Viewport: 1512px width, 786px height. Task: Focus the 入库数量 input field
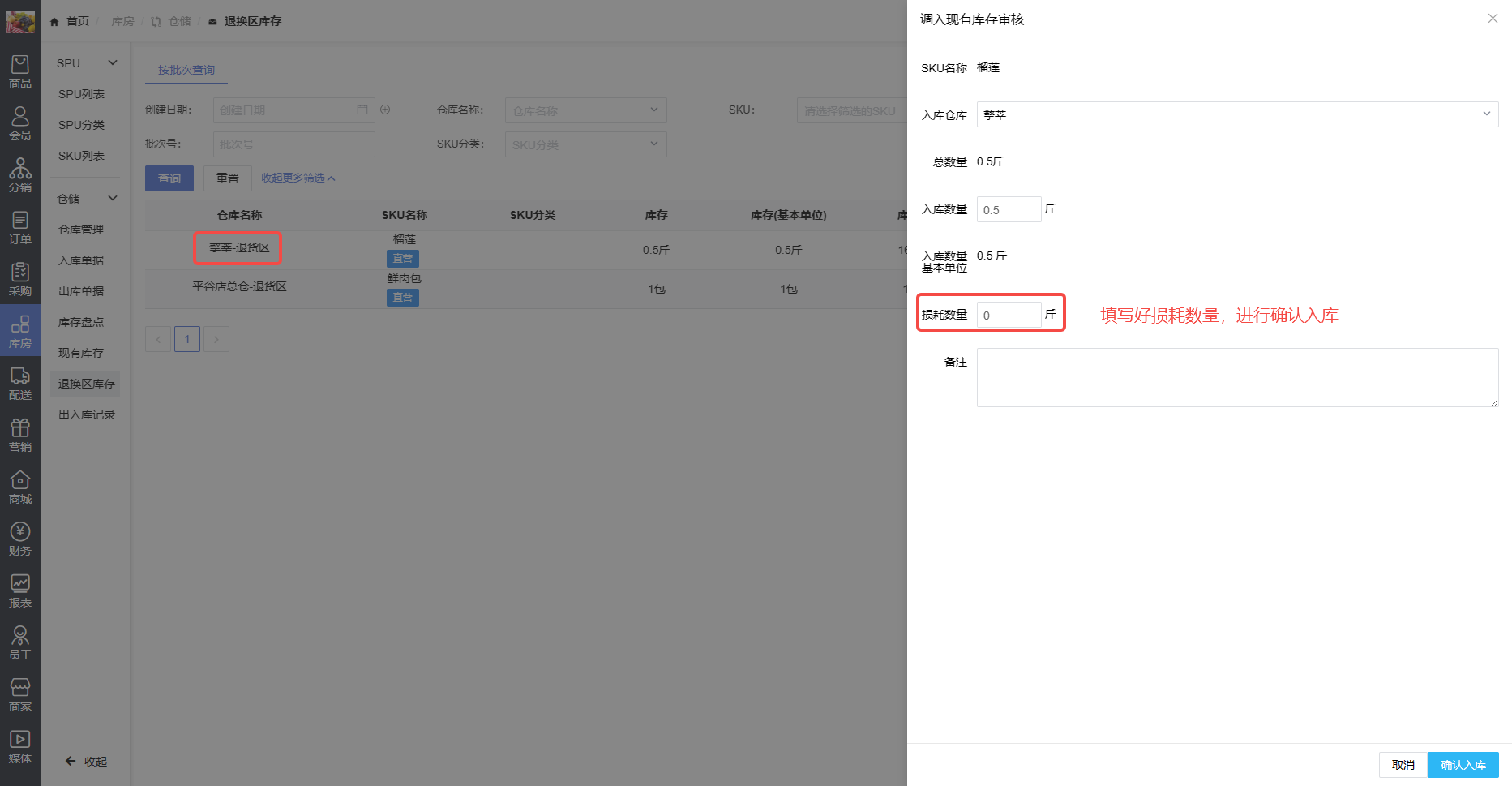(1009, 209)
